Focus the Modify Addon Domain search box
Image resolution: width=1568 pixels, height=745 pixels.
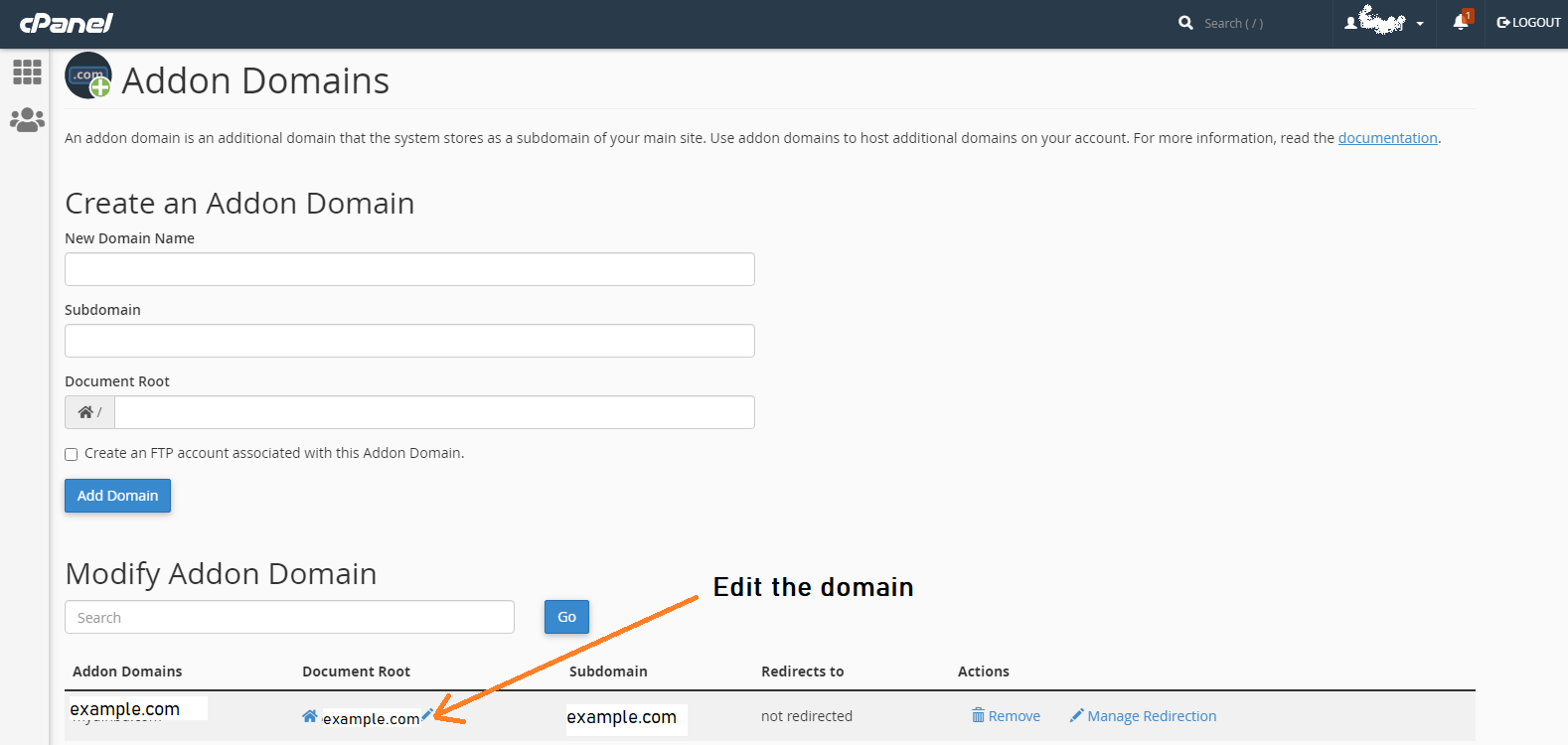289,617
